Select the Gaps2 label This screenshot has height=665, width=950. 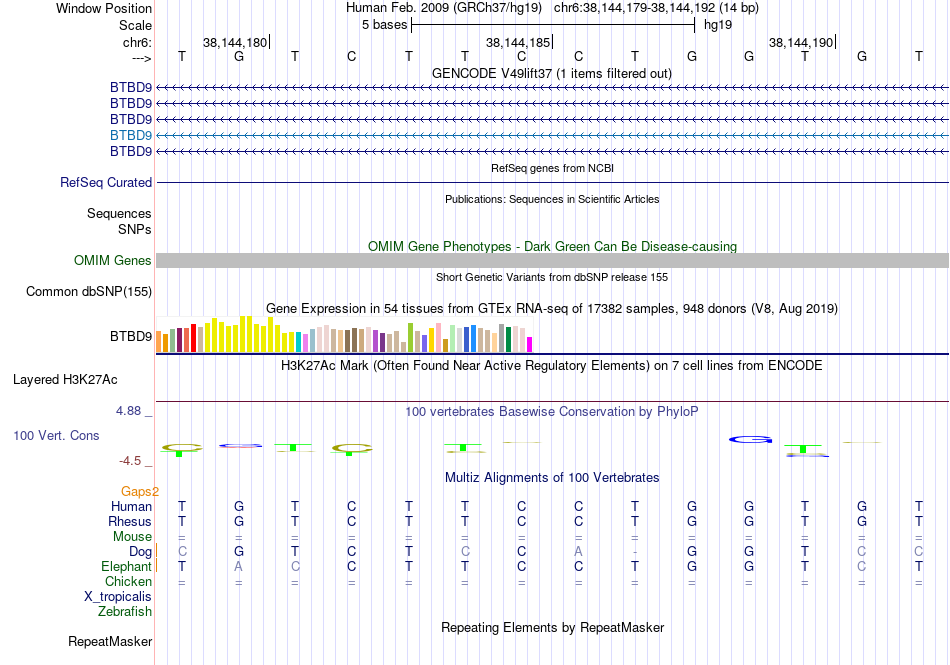[140, 491]
